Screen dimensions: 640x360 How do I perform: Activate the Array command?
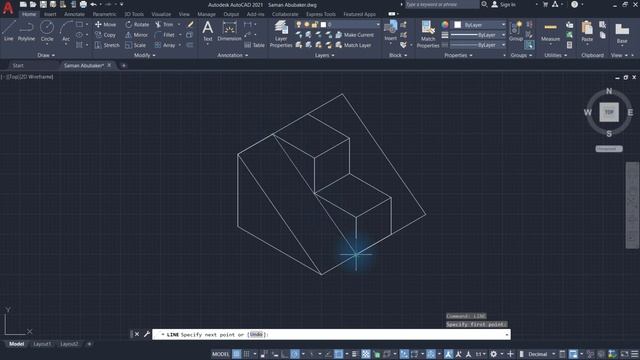[165, 45]
